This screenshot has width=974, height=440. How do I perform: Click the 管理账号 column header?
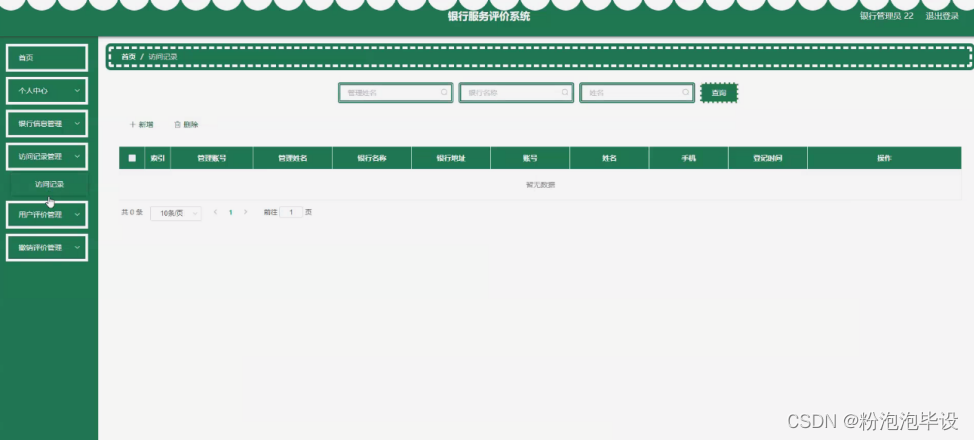click(x=212, y=158)
